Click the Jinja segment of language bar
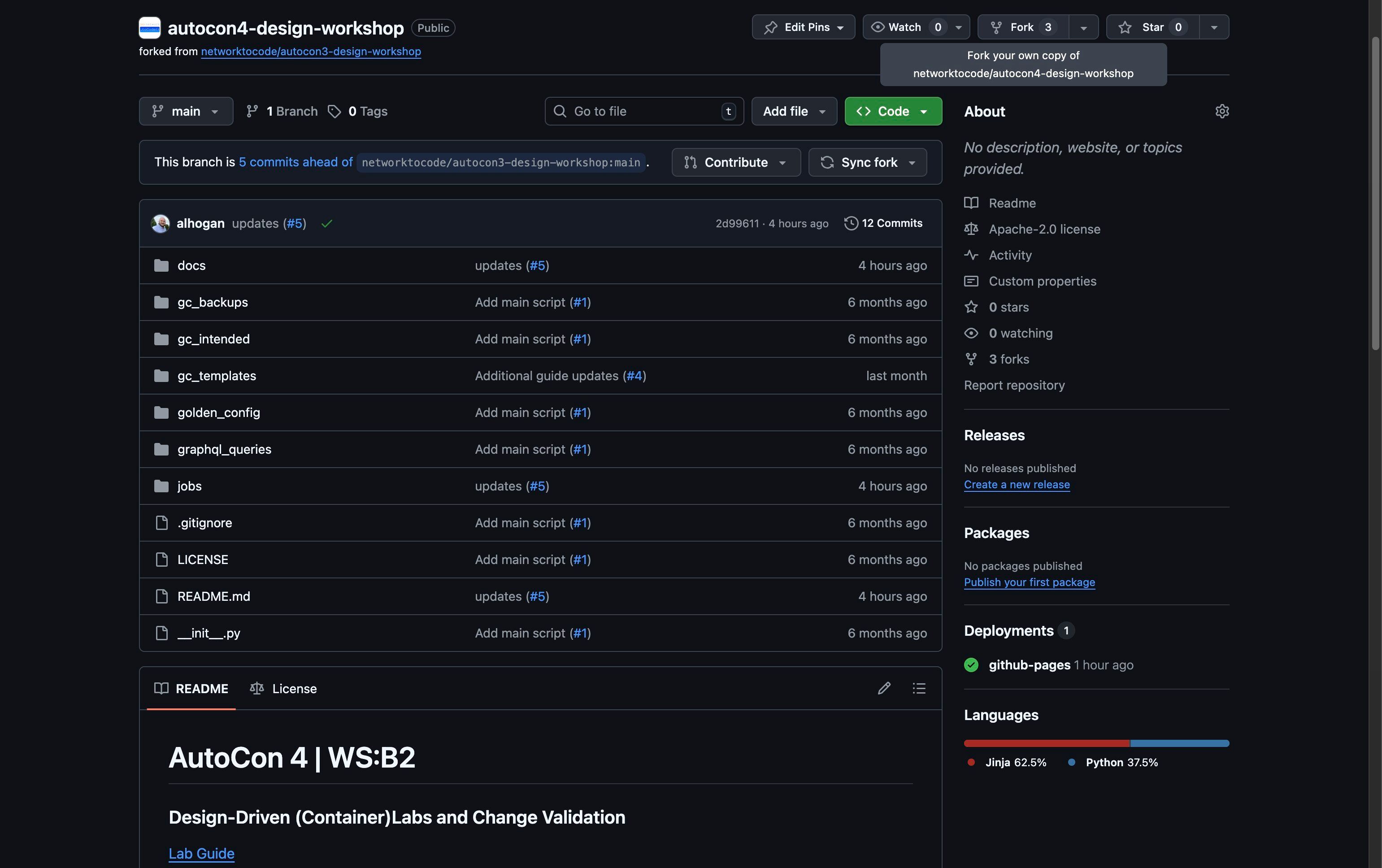1382x868 pixels. [1046, 743]
